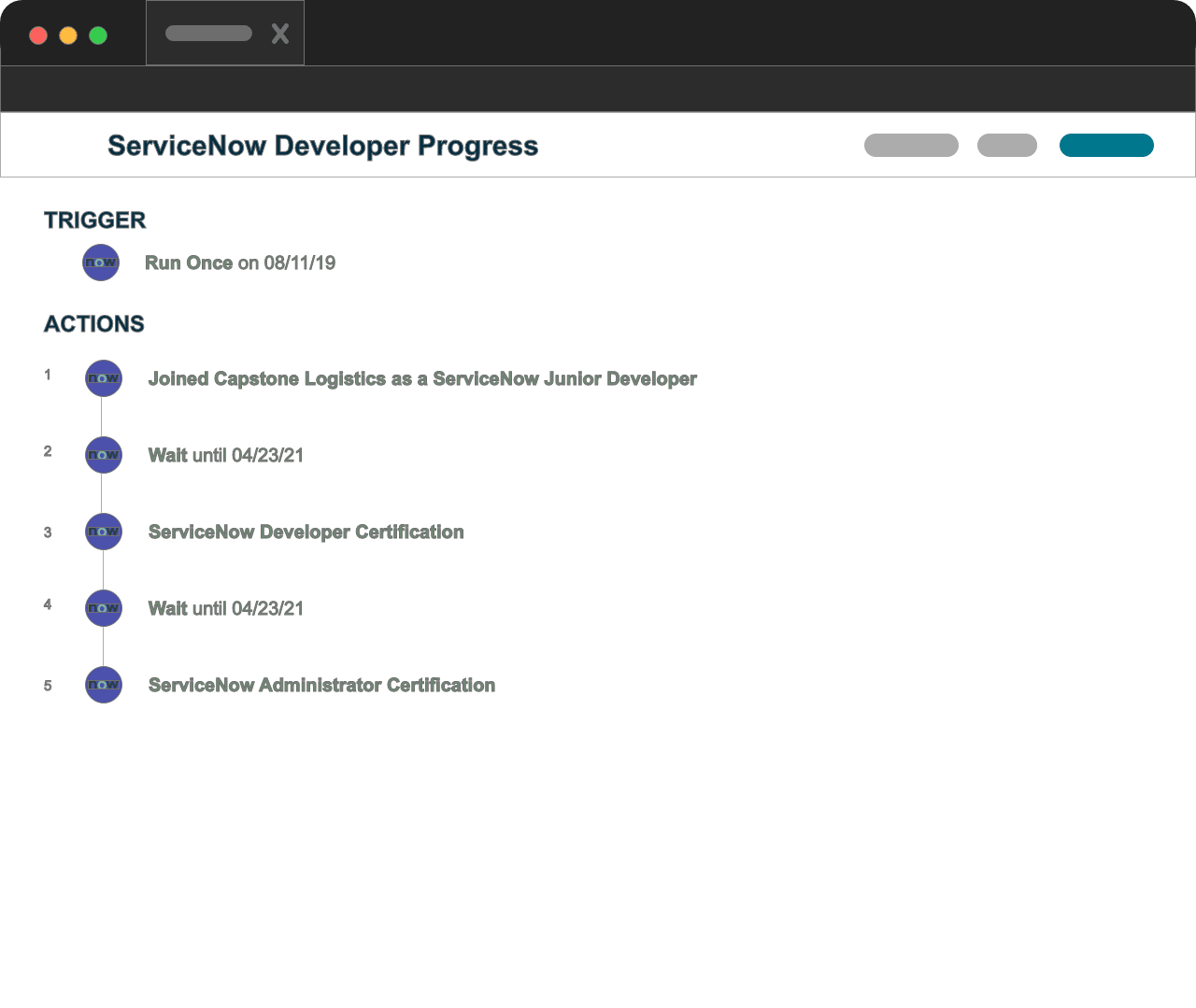
Task: Click the ServiceNow Administrator Certification step icon
Action: (x=103, y=685)
